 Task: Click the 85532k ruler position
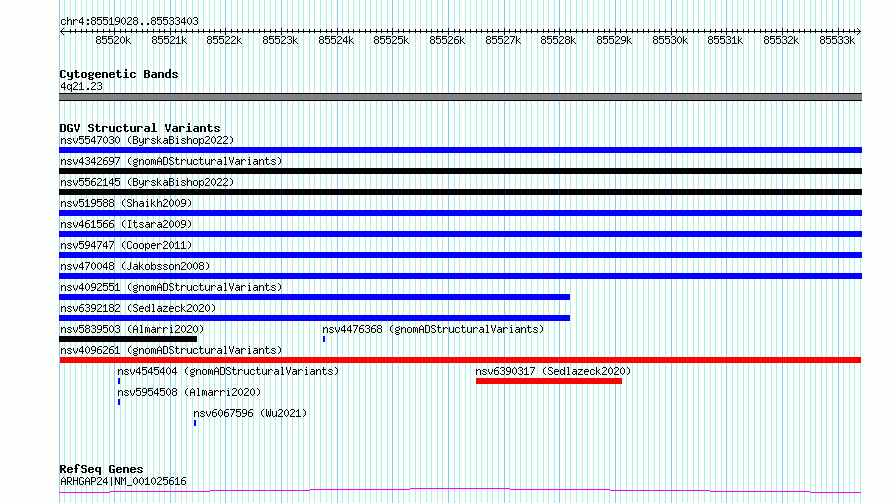tap(781, 40)
